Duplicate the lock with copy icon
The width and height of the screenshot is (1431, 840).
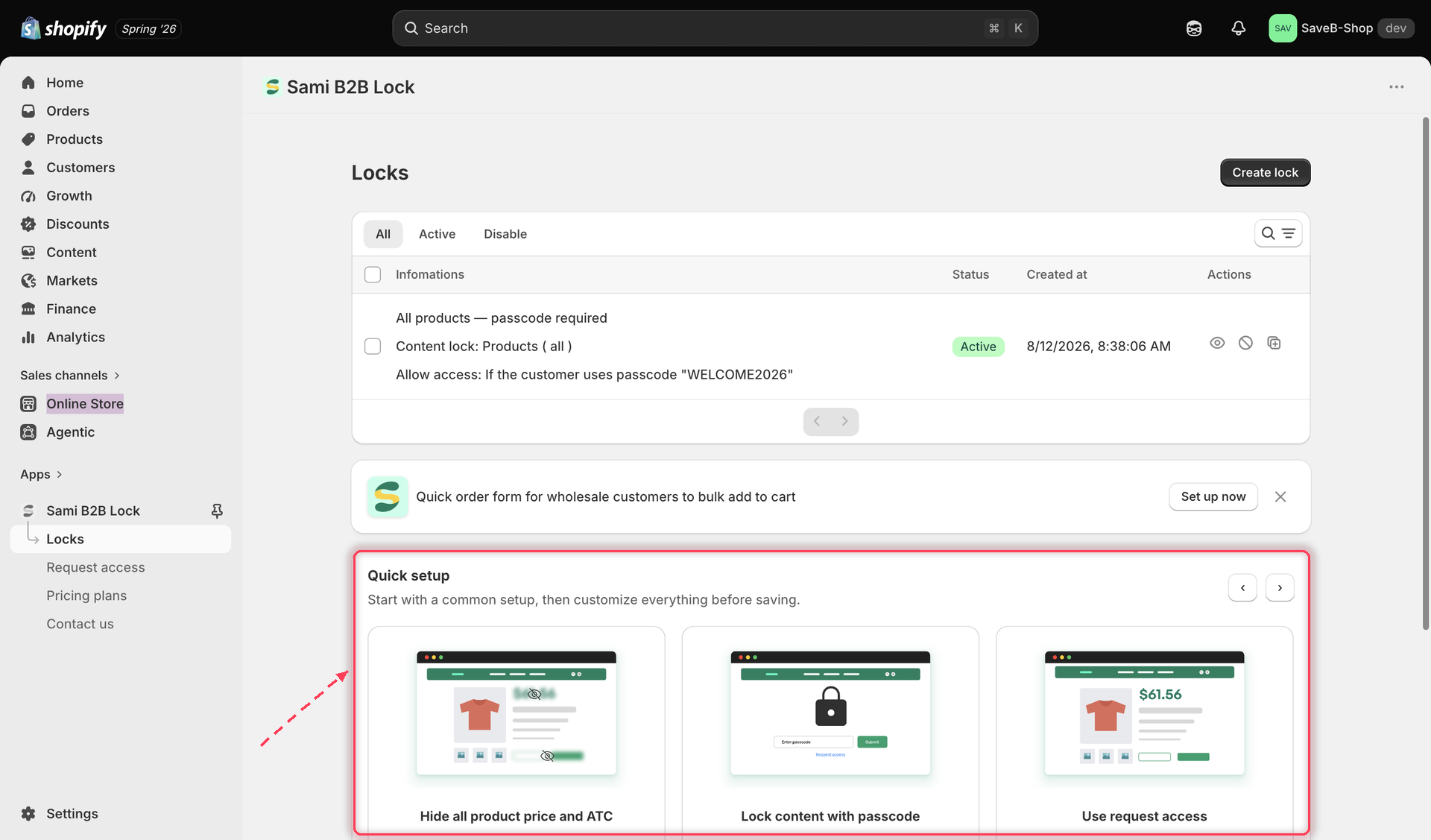(1274, 343)
